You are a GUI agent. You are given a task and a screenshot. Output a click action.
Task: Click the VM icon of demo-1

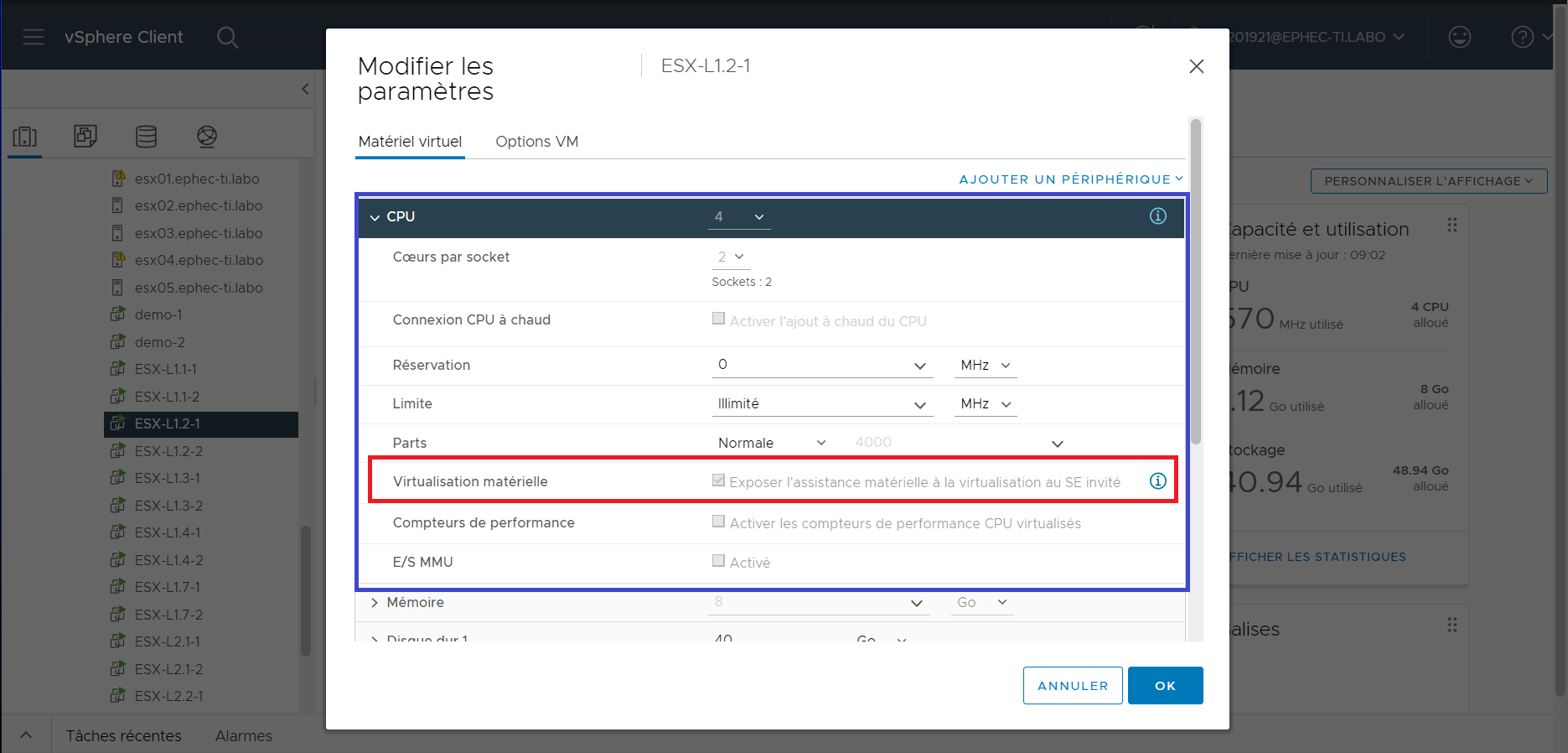click(x=118, y=314)
